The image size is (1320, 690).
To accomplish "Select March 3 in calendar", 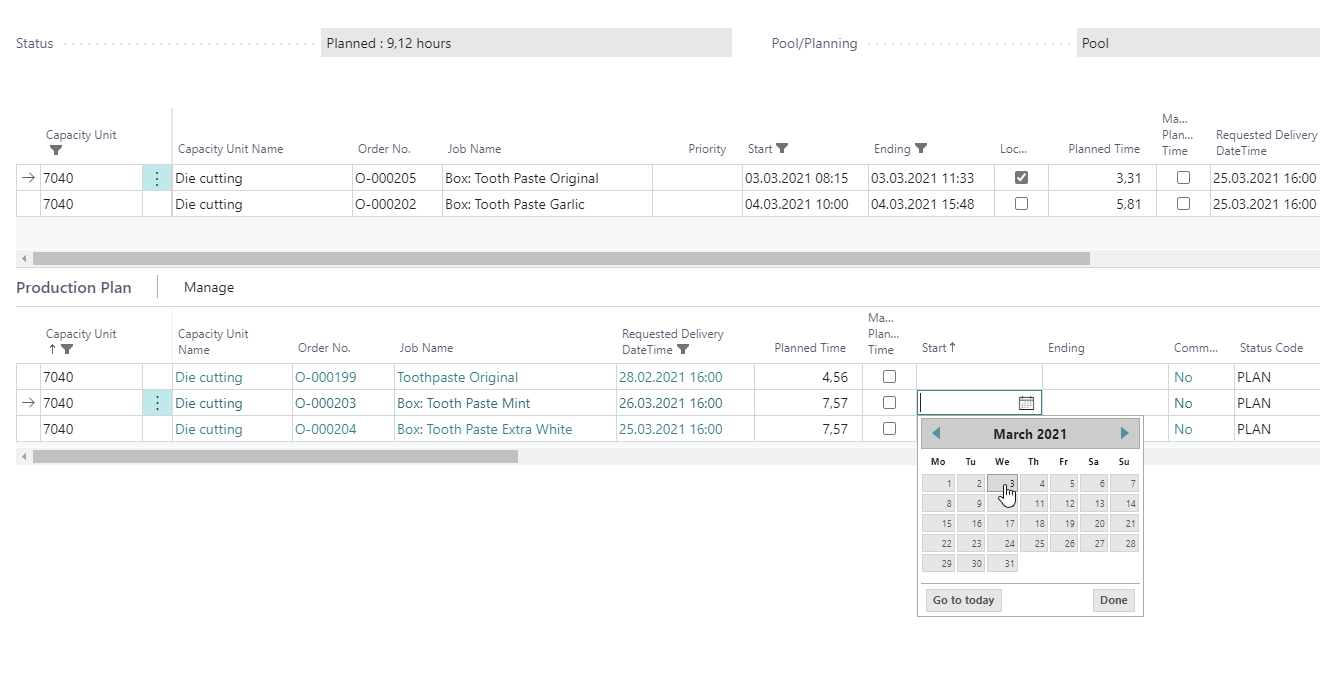I will (1002, 483).
